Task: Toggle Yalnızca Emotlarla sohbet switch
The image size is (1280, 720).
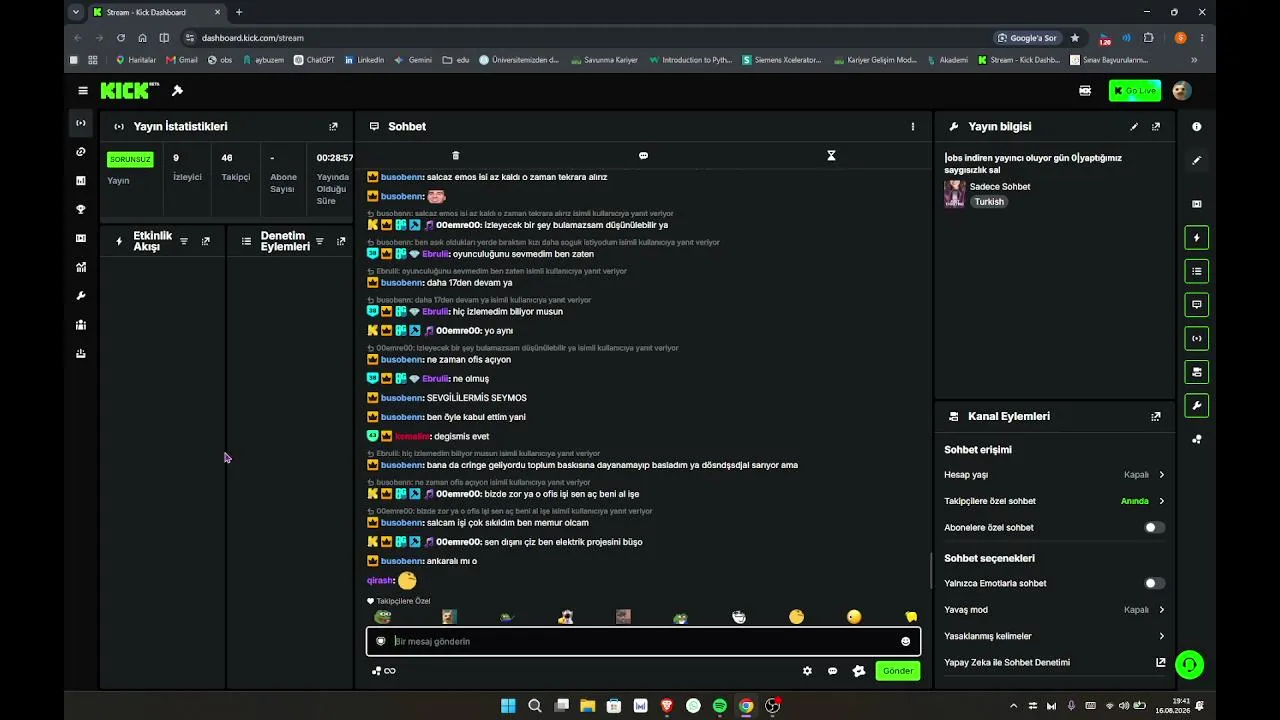Action: (1154, 583)
